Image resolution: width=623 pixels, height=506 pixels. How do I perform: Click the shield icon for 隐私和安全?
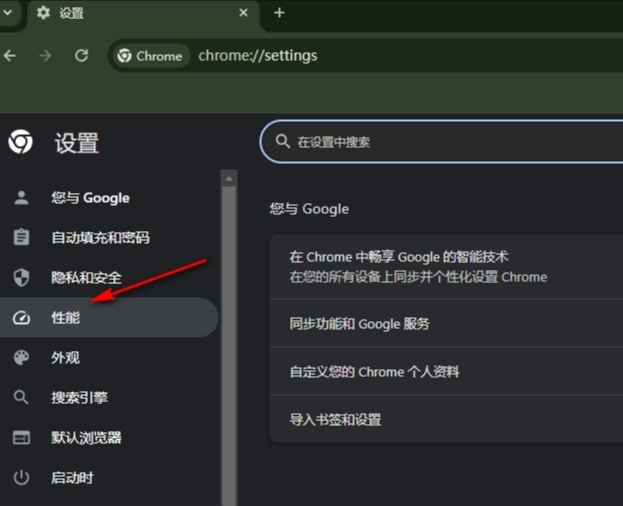pos(21,277)
